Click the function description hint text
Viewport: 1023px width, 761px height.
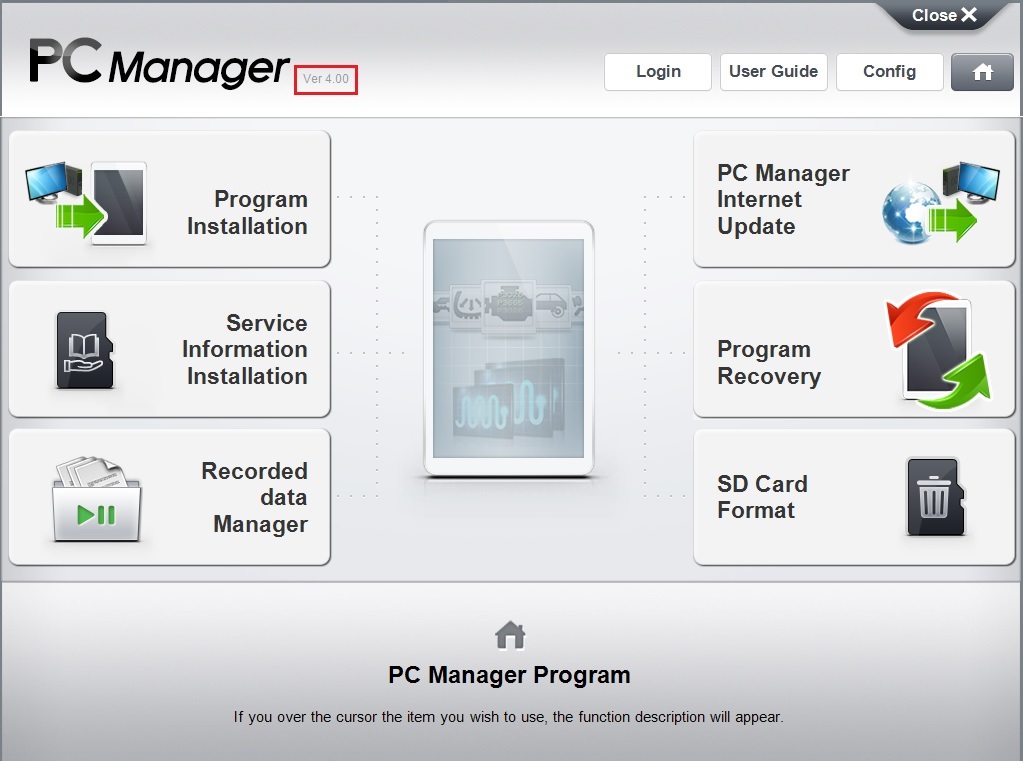point(508,717)
